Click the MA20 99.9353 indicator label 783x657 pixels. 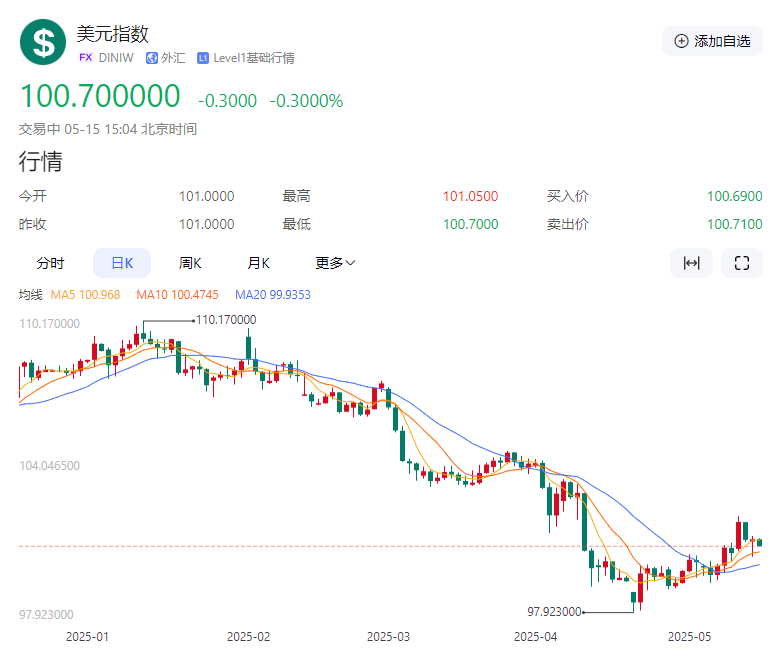273,295
